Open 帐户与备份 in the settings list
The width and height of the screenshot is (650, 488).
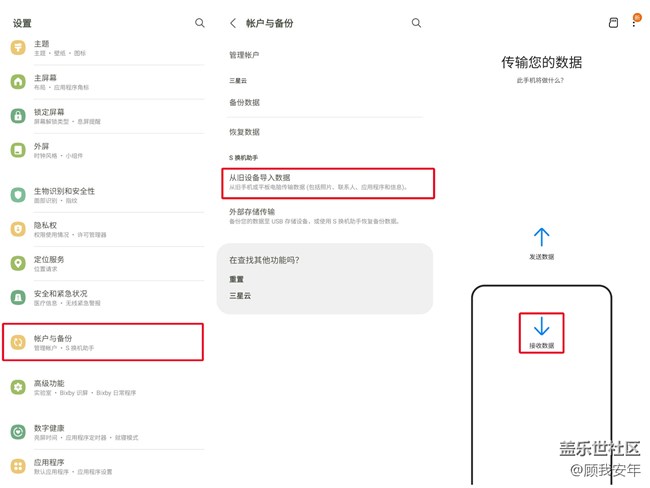[x=103, y=342]
